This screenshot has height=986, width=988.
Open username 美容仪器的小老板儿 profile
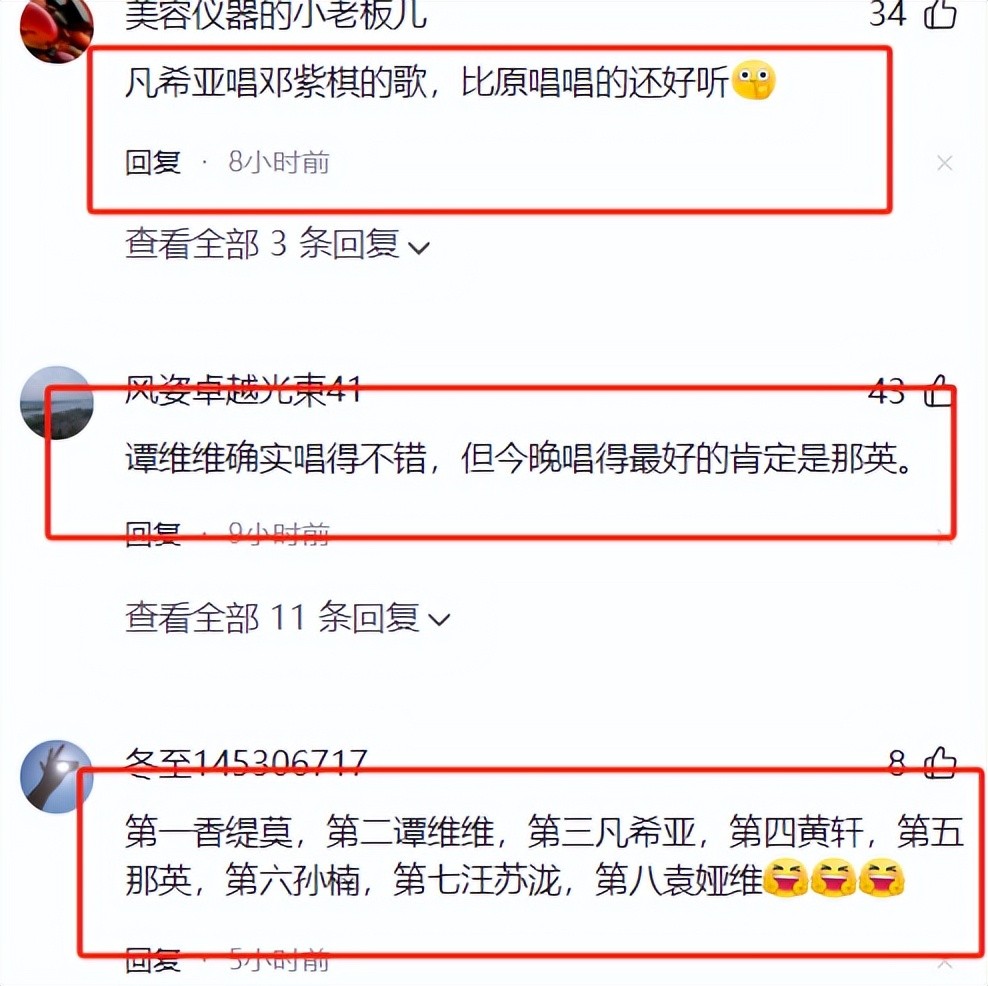[276, 15]
